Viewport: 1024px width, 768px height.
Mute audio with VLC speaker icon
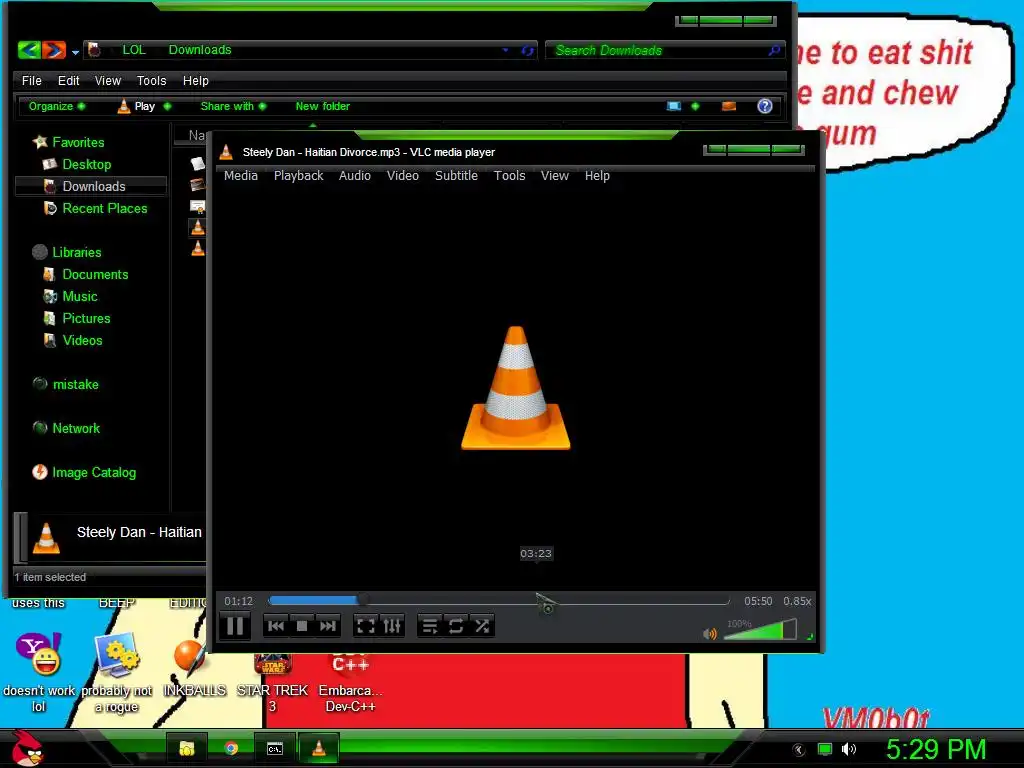click(710, 633)
